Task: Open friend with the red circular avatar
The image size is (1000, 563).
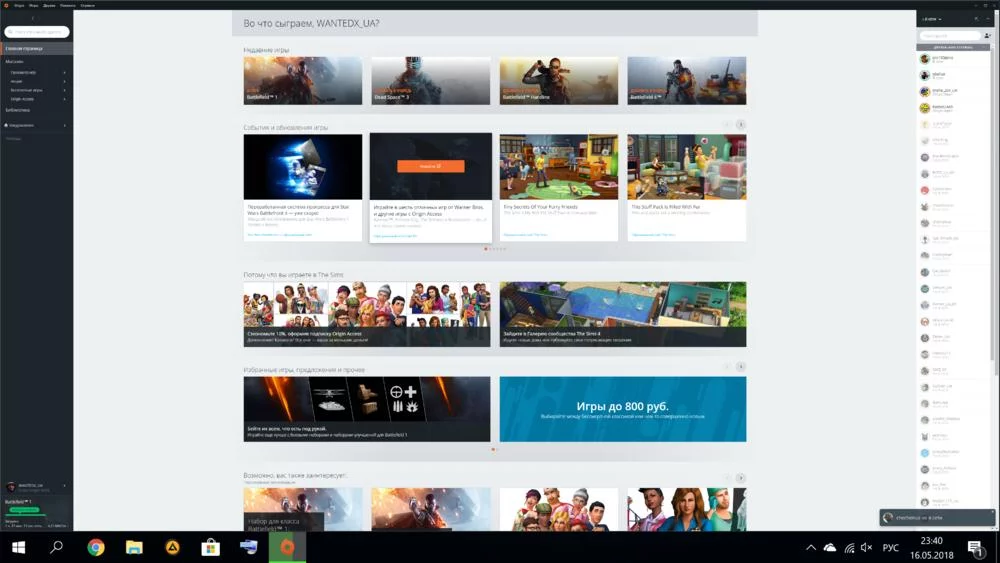Action: pyautogui.click(x=925, y=190)
